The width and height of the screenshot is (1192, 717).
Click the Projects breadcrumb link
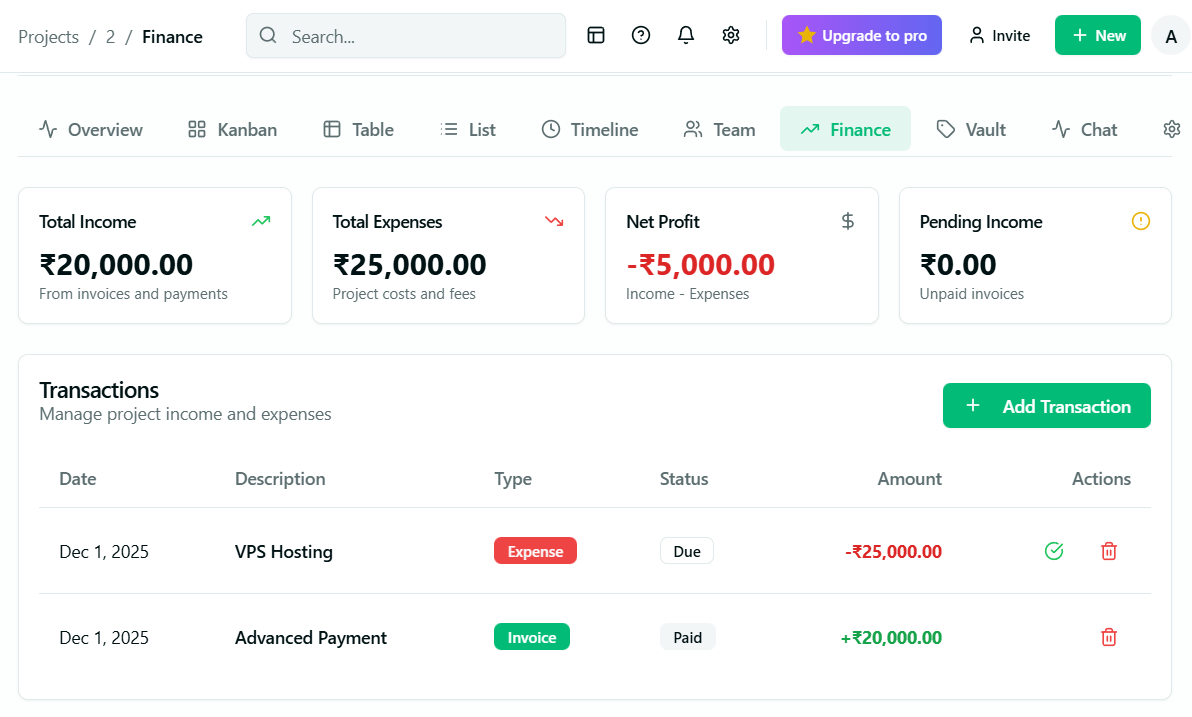coord(48,37)
